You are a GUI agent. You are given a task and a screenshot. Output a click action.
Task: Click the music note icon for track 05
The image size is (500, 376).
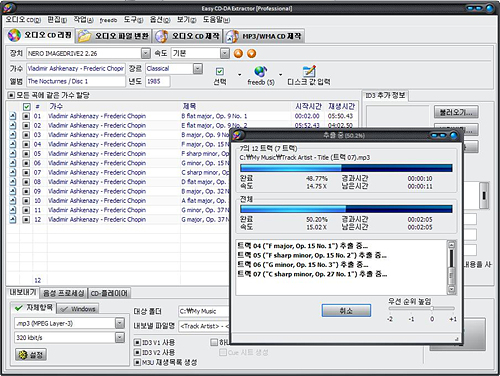tap(13, 154)
